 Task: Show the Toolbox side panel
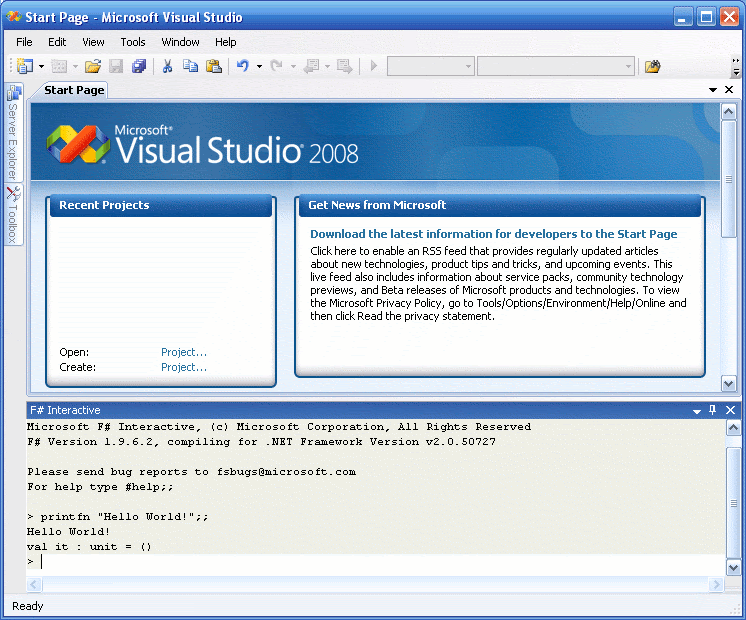point(13,215)
